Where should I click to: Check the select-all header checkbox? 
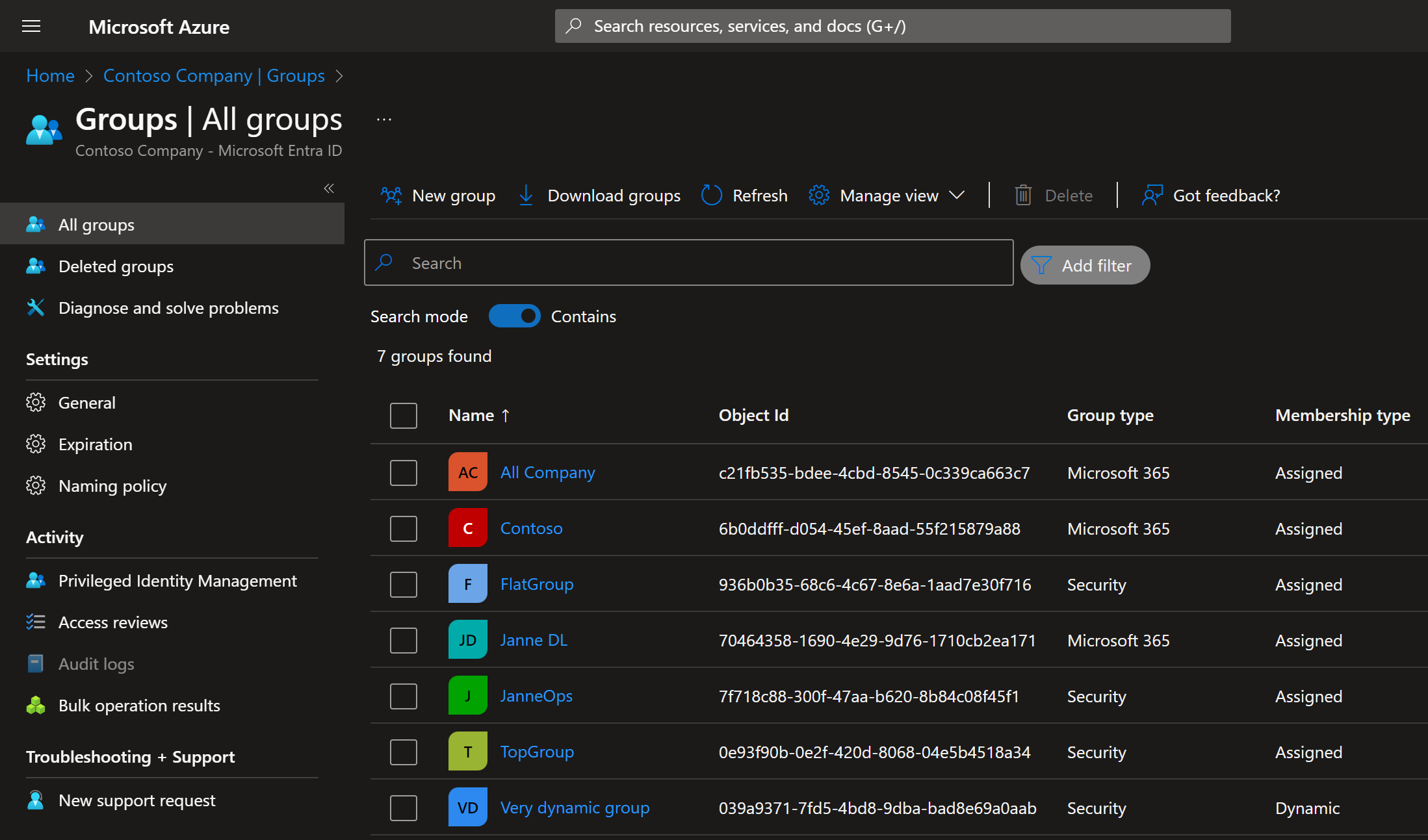[x=404, y=416]
